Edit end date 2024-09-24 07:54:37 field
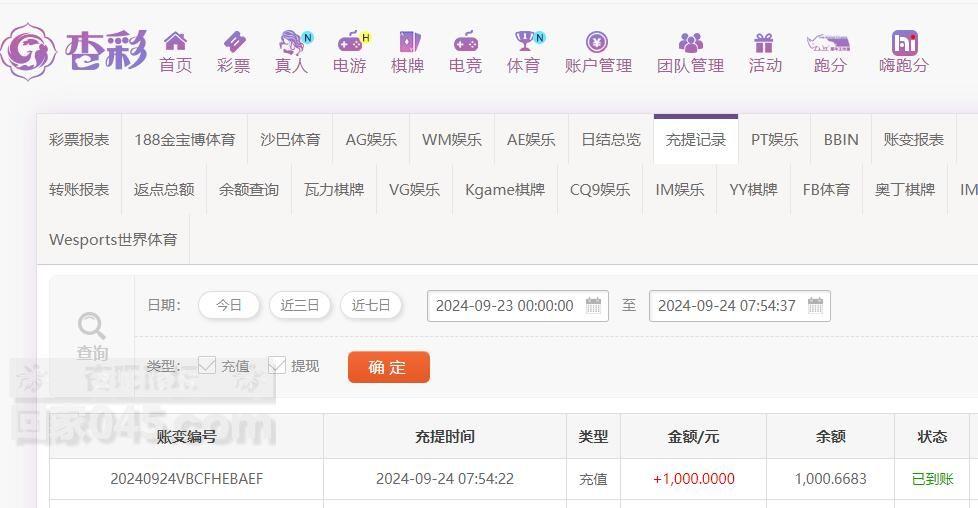Image resolution: width=978 pixels, height=508 pixels. [739, 306]
